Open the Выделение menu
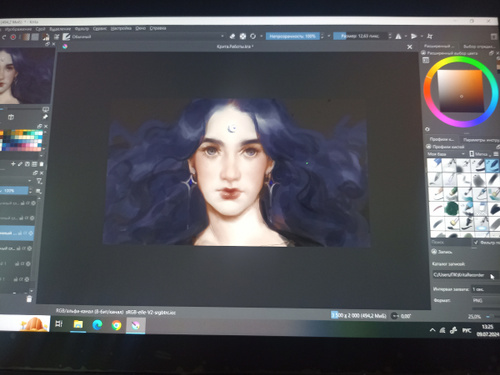Screen dimensions: 500x375 click(60, 29)
